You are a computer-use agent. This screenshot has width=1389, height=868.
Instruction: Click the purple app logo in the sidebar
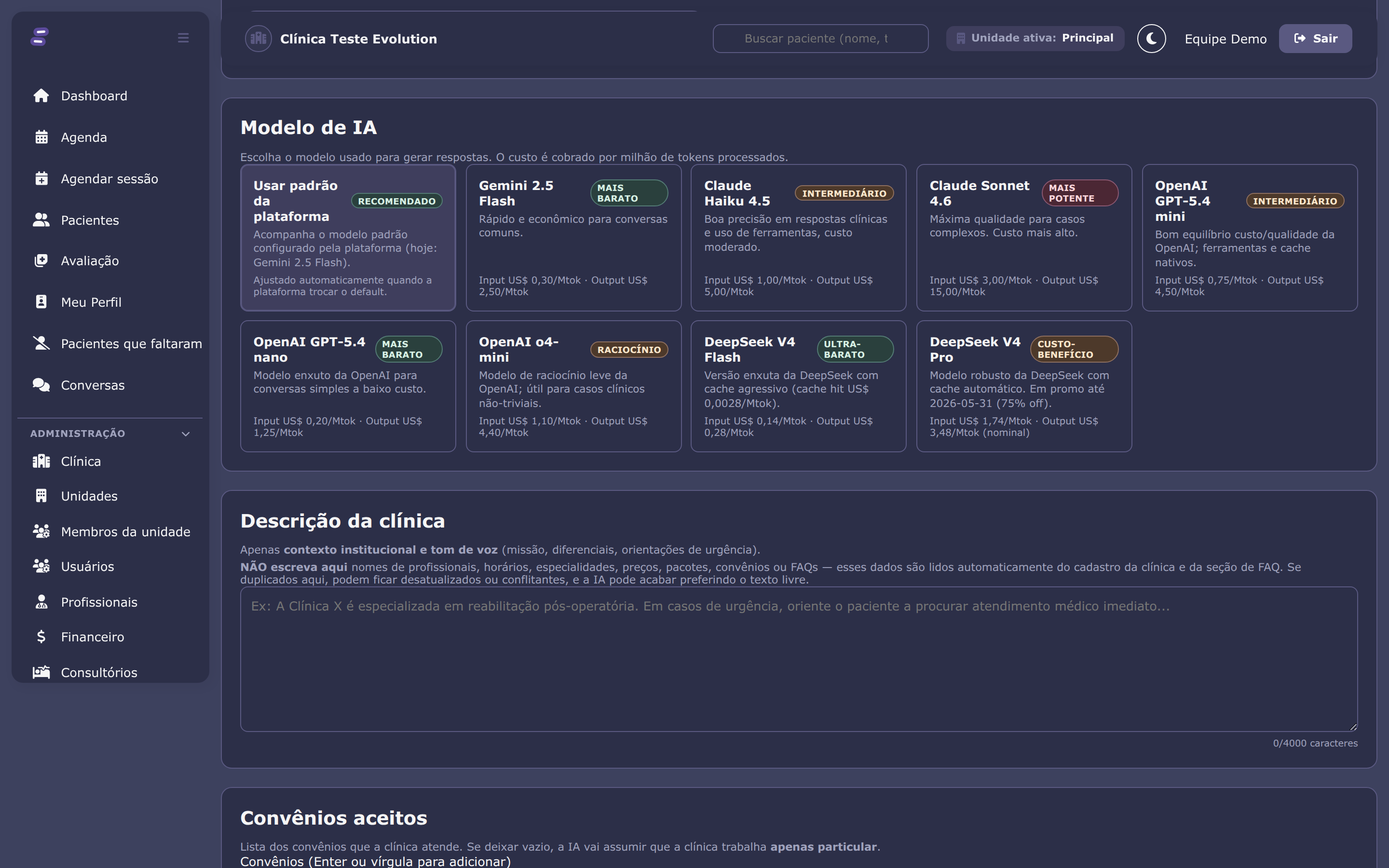40,37
